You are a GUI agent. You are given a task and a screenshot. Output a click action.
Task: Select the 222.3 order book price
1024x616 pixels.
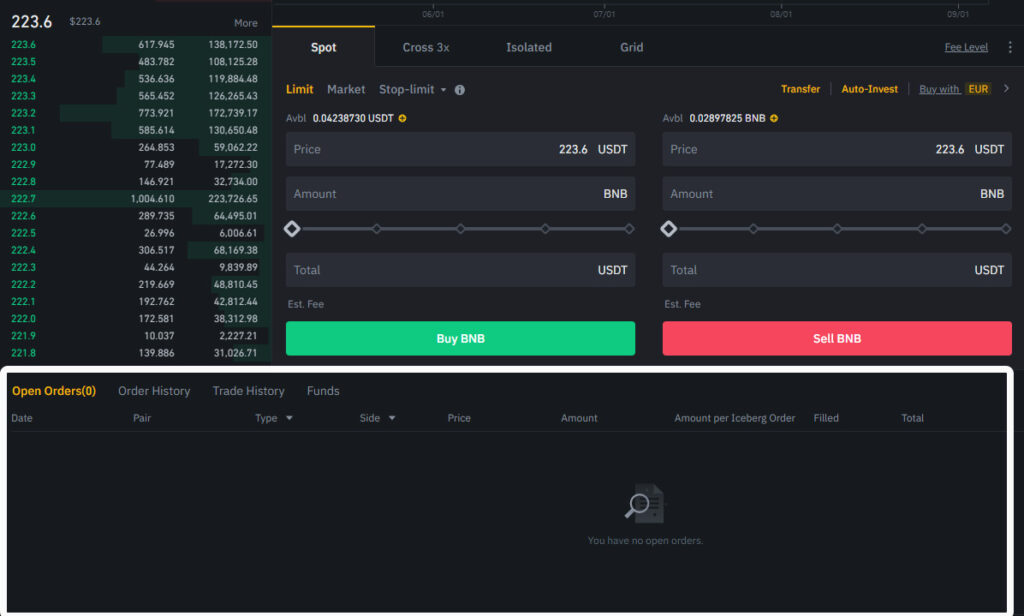pyautogui.click(x=24, y=267)
